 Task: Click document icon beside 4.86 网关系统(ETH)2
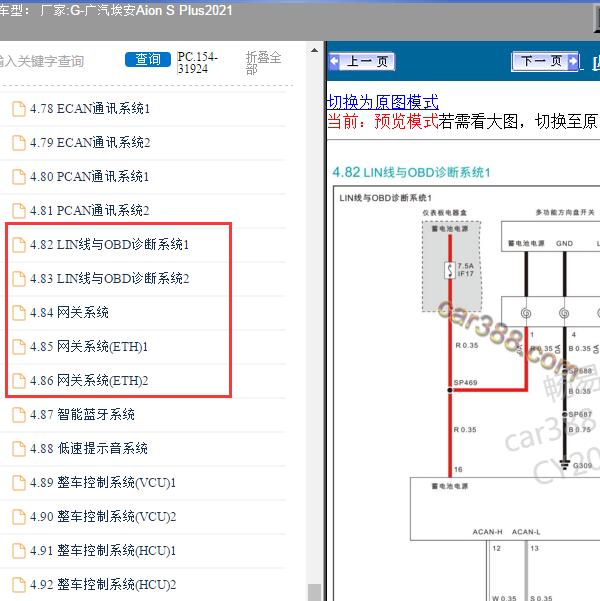(18, 381)
